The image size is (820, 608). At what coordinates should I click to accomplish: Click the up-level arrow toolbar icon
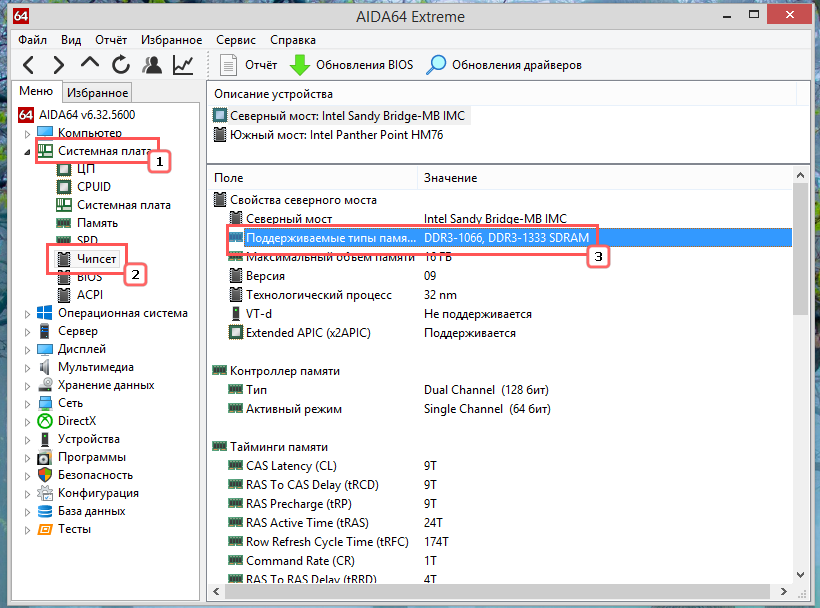pyautogui.click(x=89, y=64)
